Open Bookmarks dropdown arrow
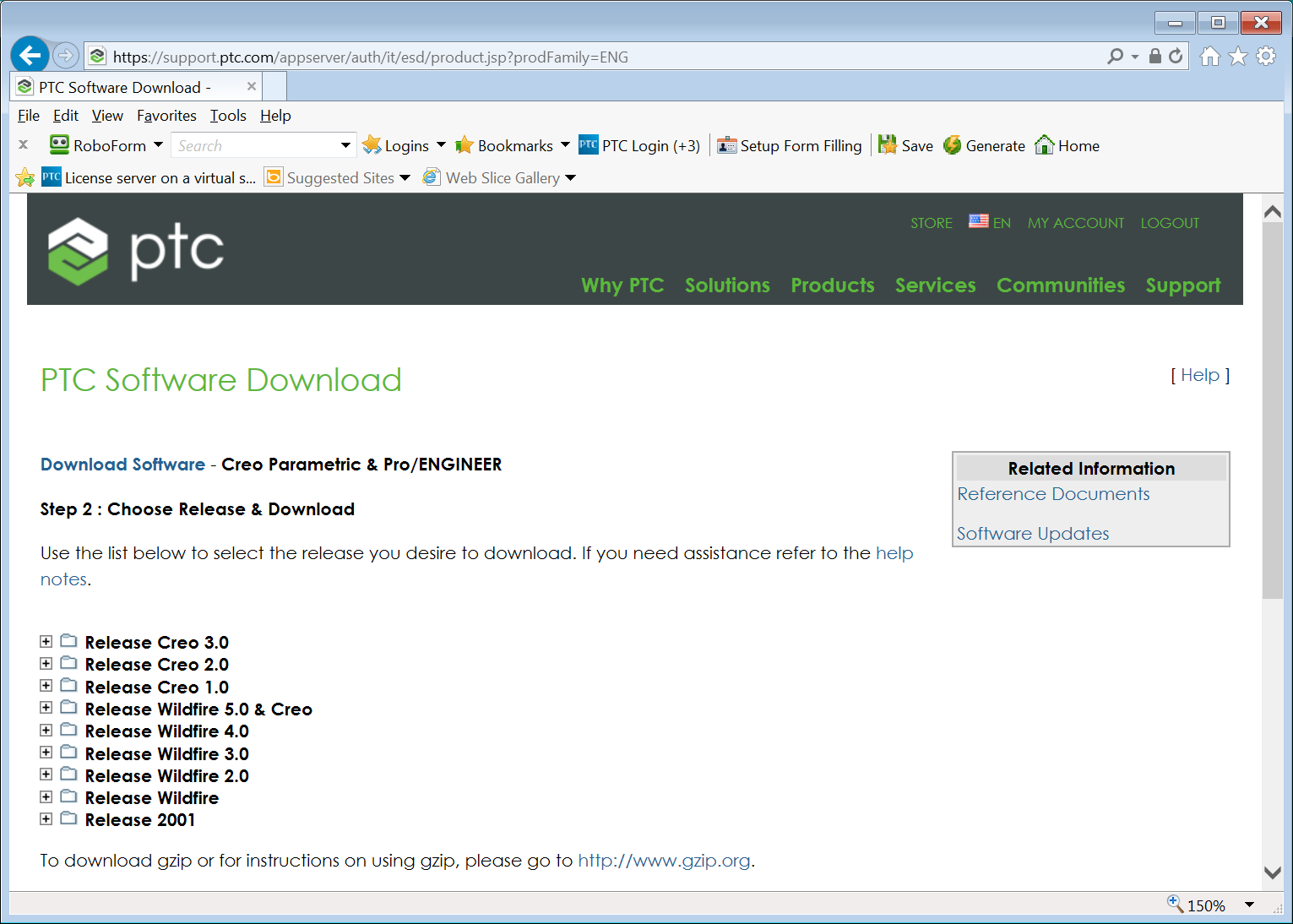 point(565,145)
